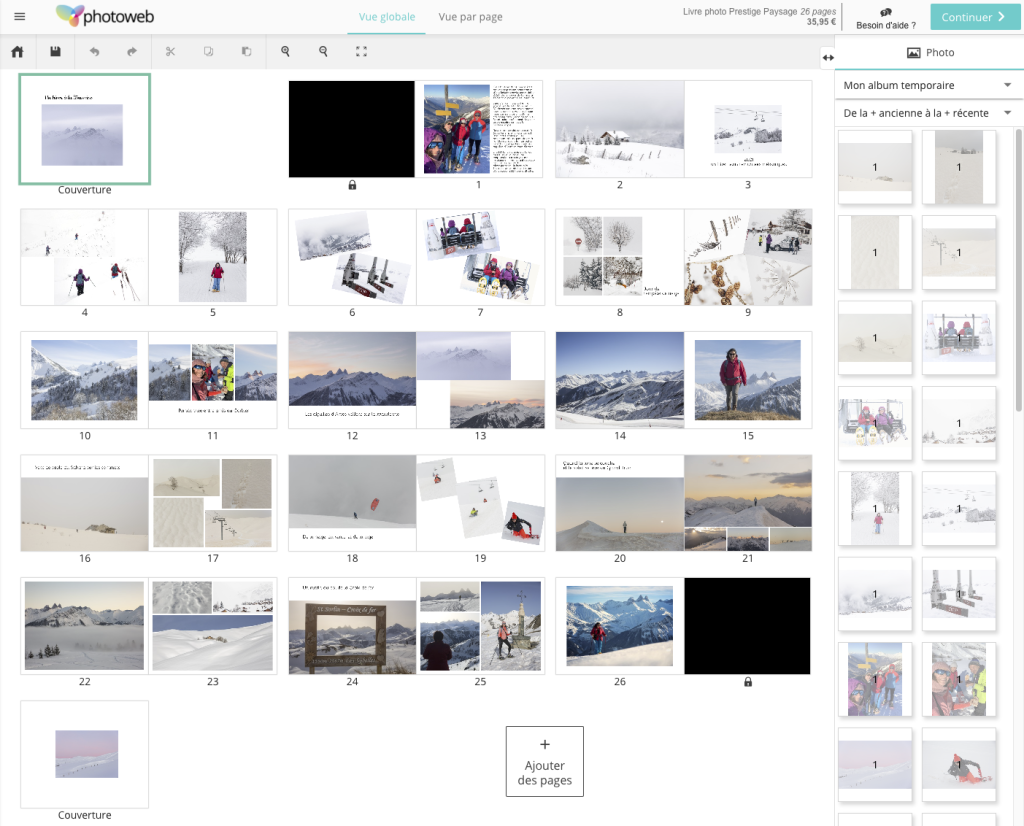This screenshot has height=826, width=1024.
Task: Click the book price 35,95 € text
Action: tap(821, 22)
